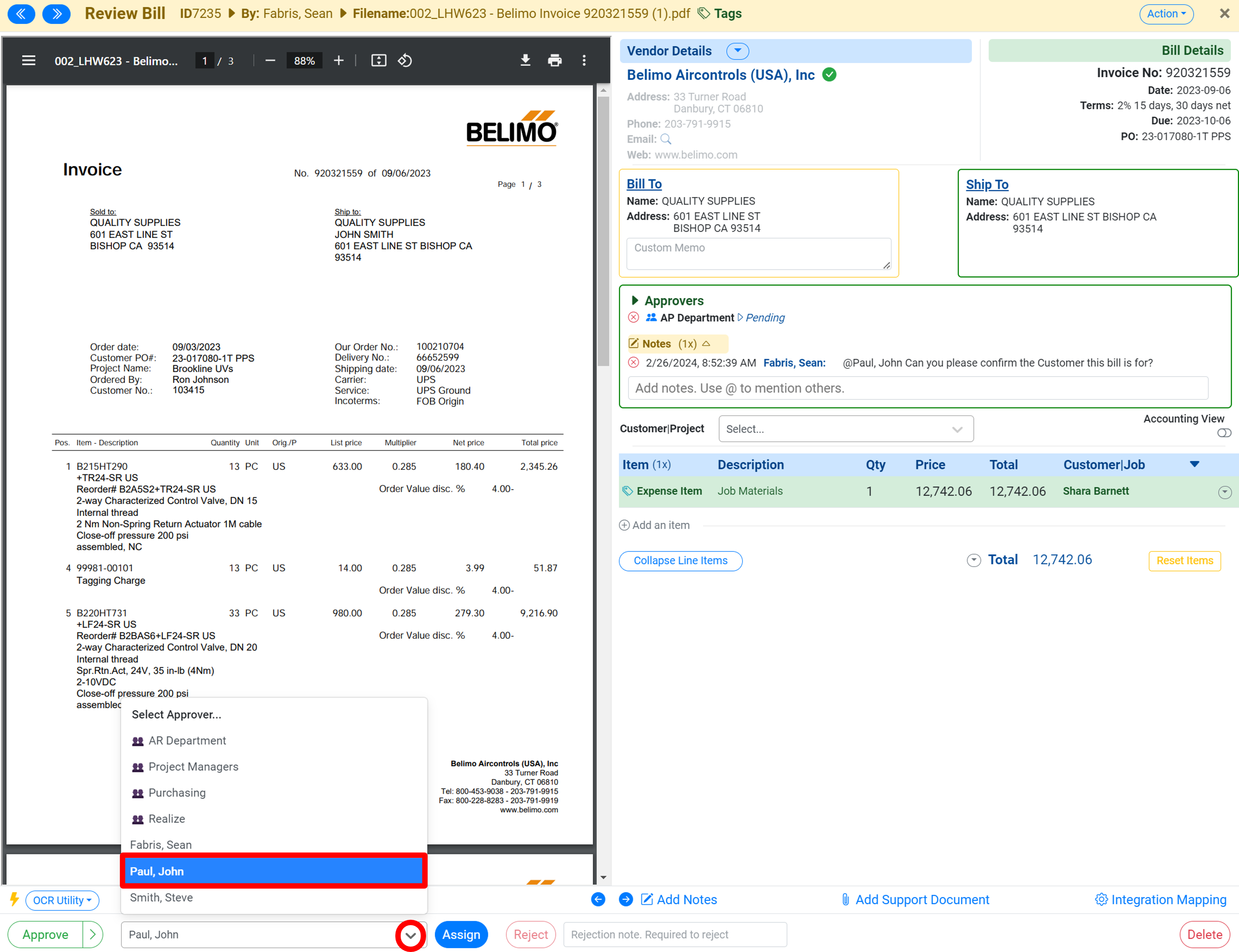Viewport: 1239px width, 952px height.
Task: Select AR Department approver option
Action: [x=274, y=741]
